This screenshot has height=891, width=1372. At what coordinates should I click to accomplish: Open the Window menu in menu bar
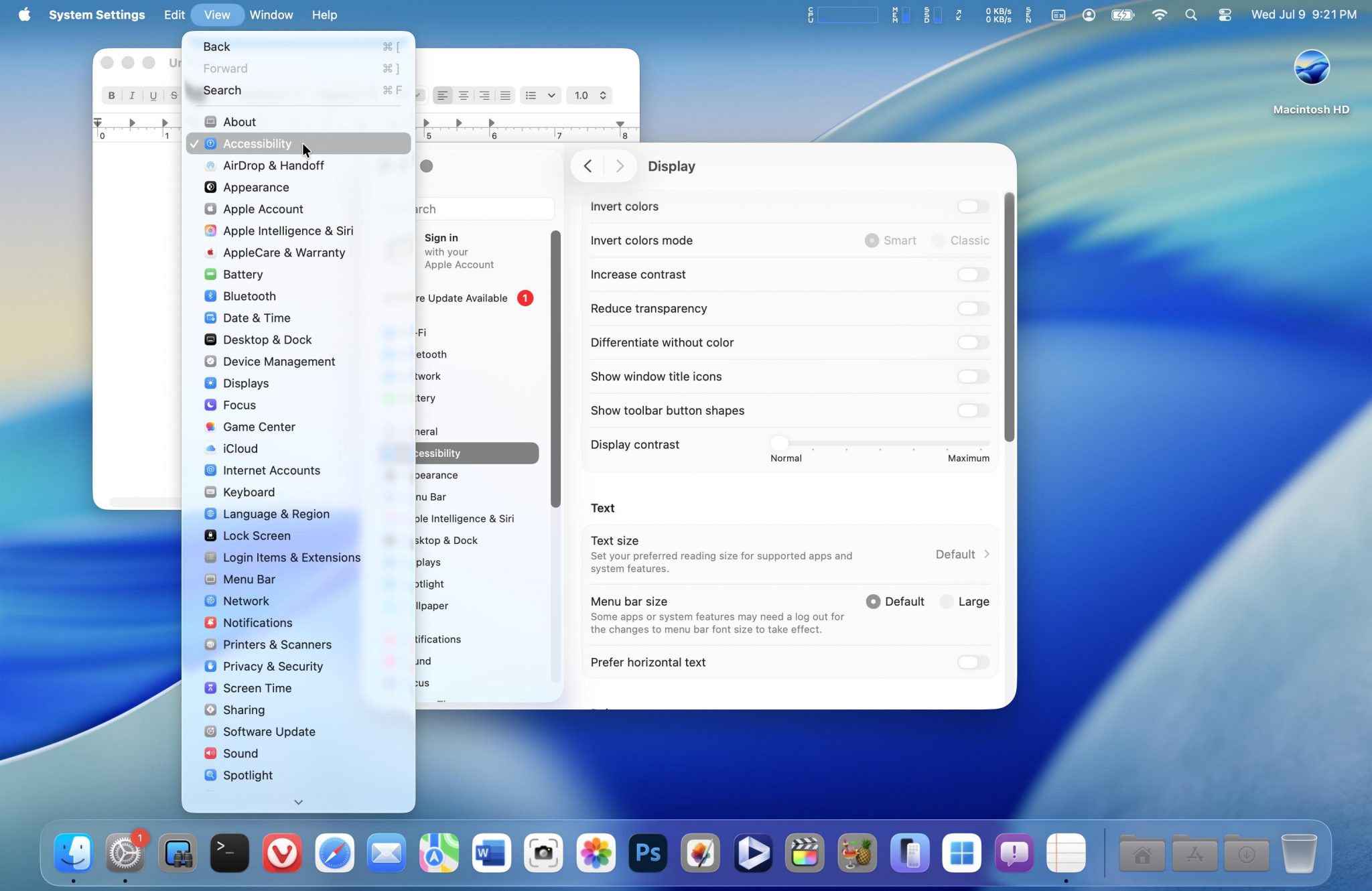point(271,15)
